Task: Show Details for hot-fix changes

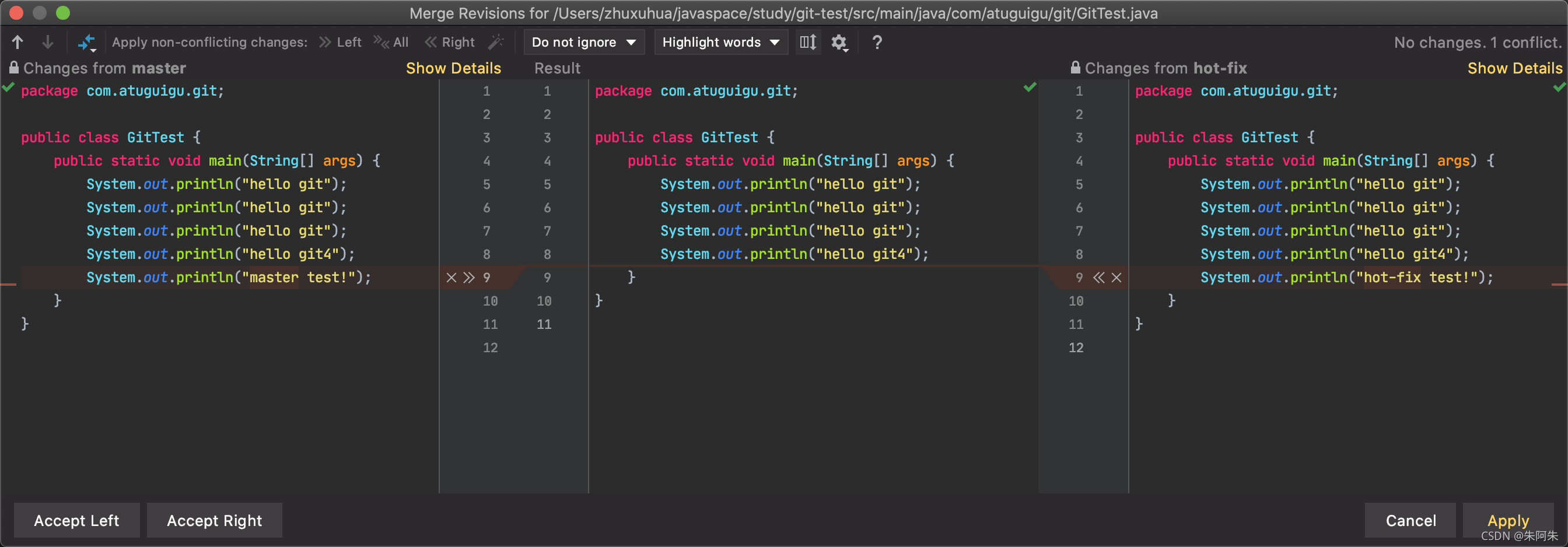Action: [1514, 68]
